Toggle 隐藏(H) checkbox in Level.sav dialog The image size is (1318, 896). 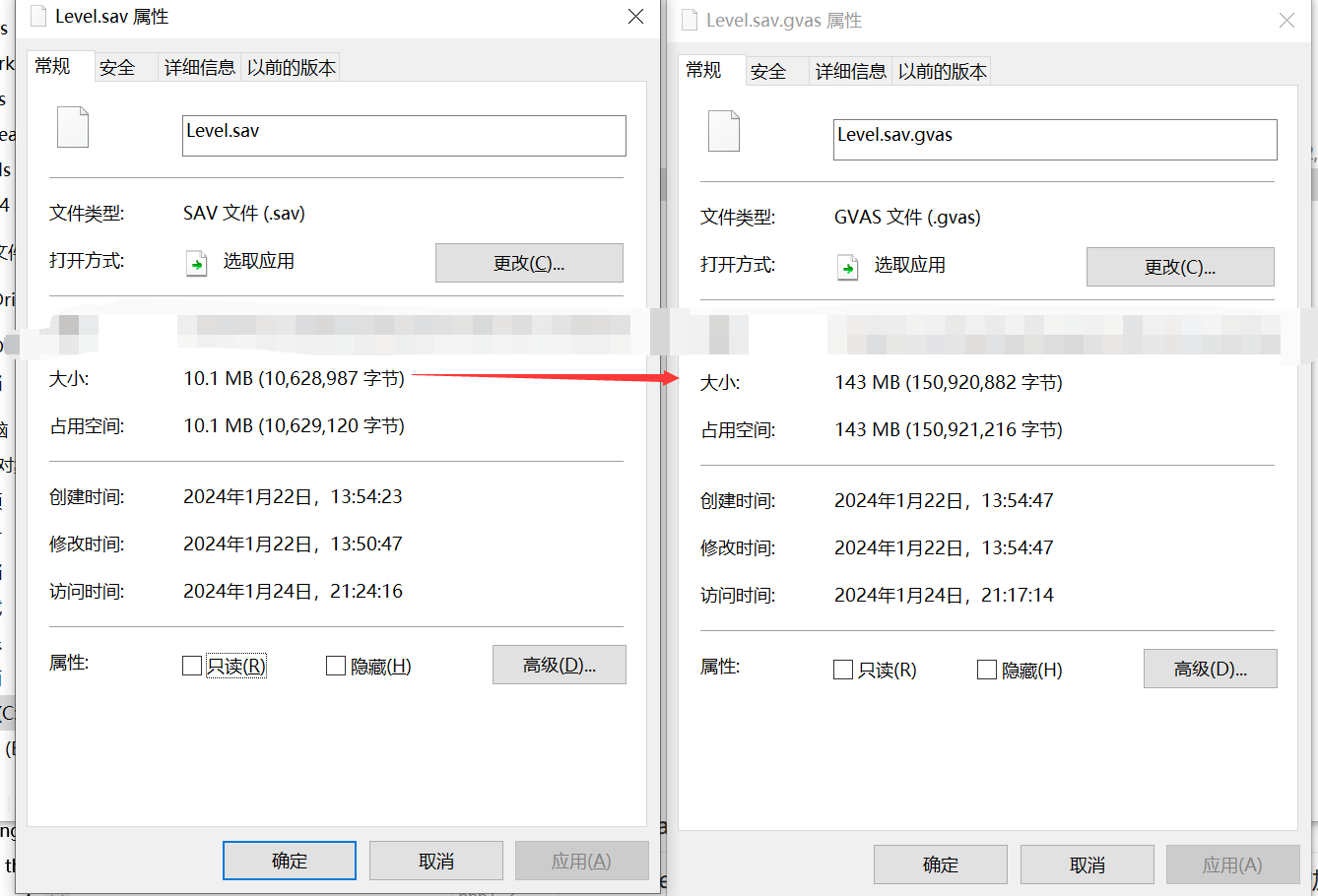[x=336, y=666]
